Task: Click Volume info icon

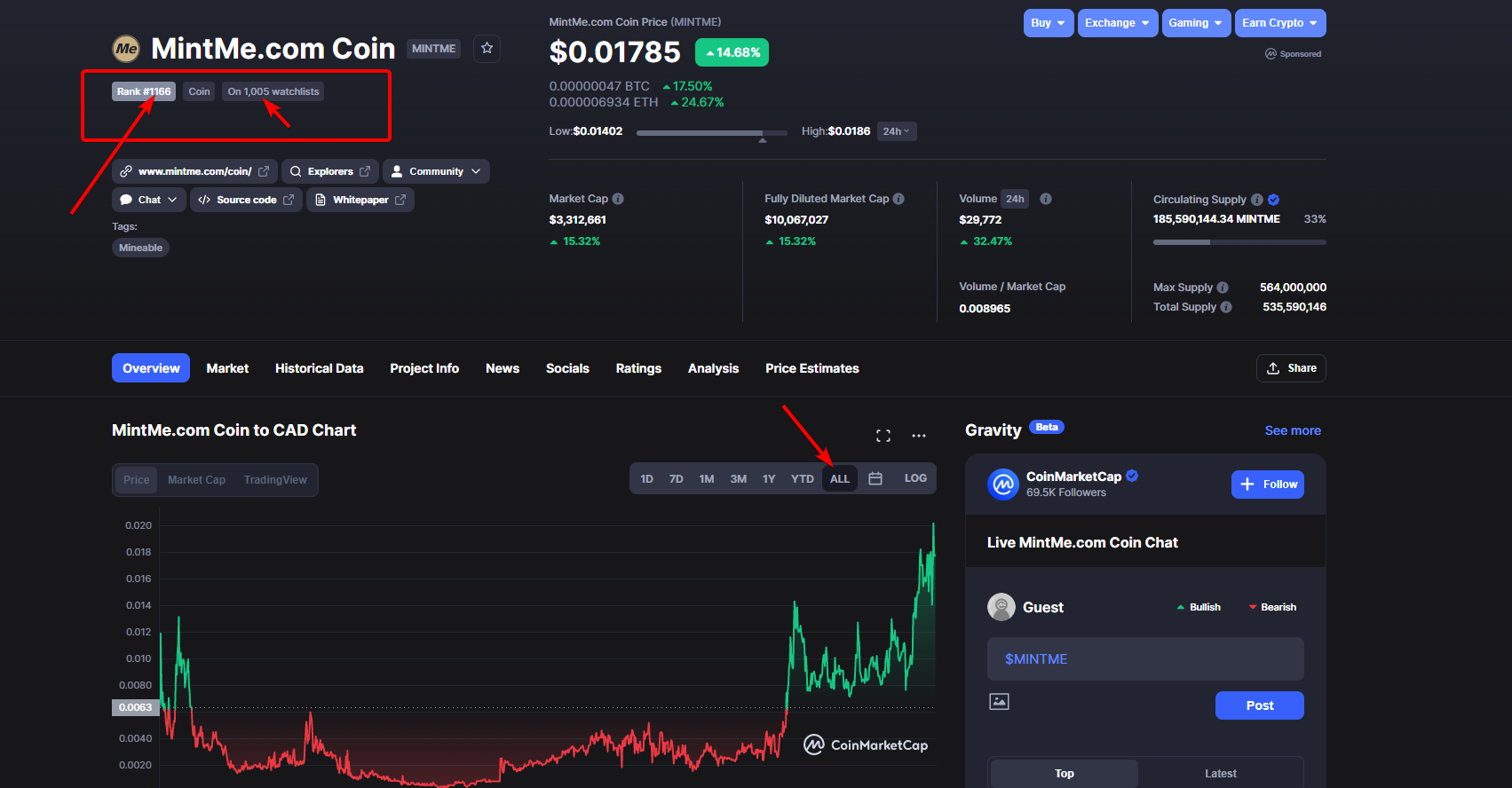Action: tap(1046, 199)
